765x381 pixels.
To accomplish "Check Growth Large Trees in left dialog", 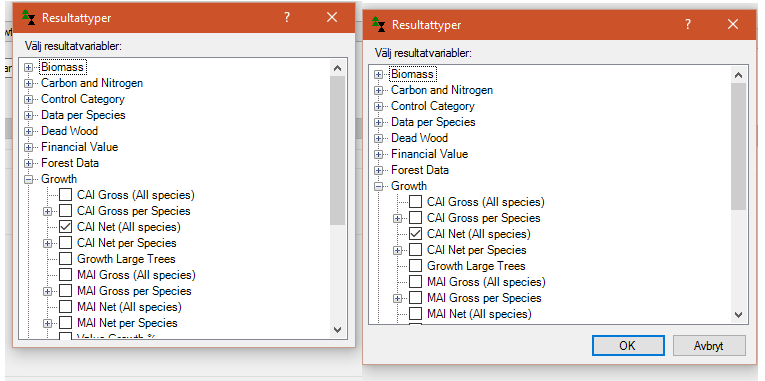I will (65, 259).
